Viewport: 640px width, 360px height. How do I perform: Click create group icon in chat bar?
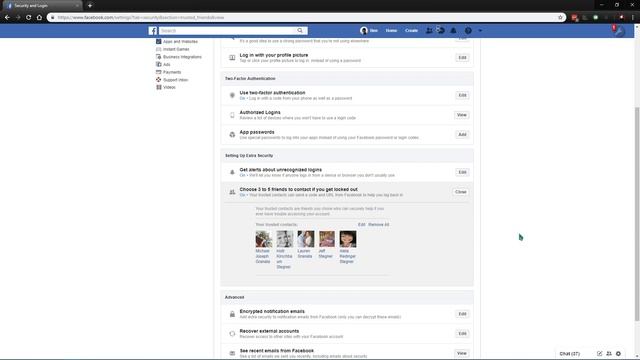point(609,354)
